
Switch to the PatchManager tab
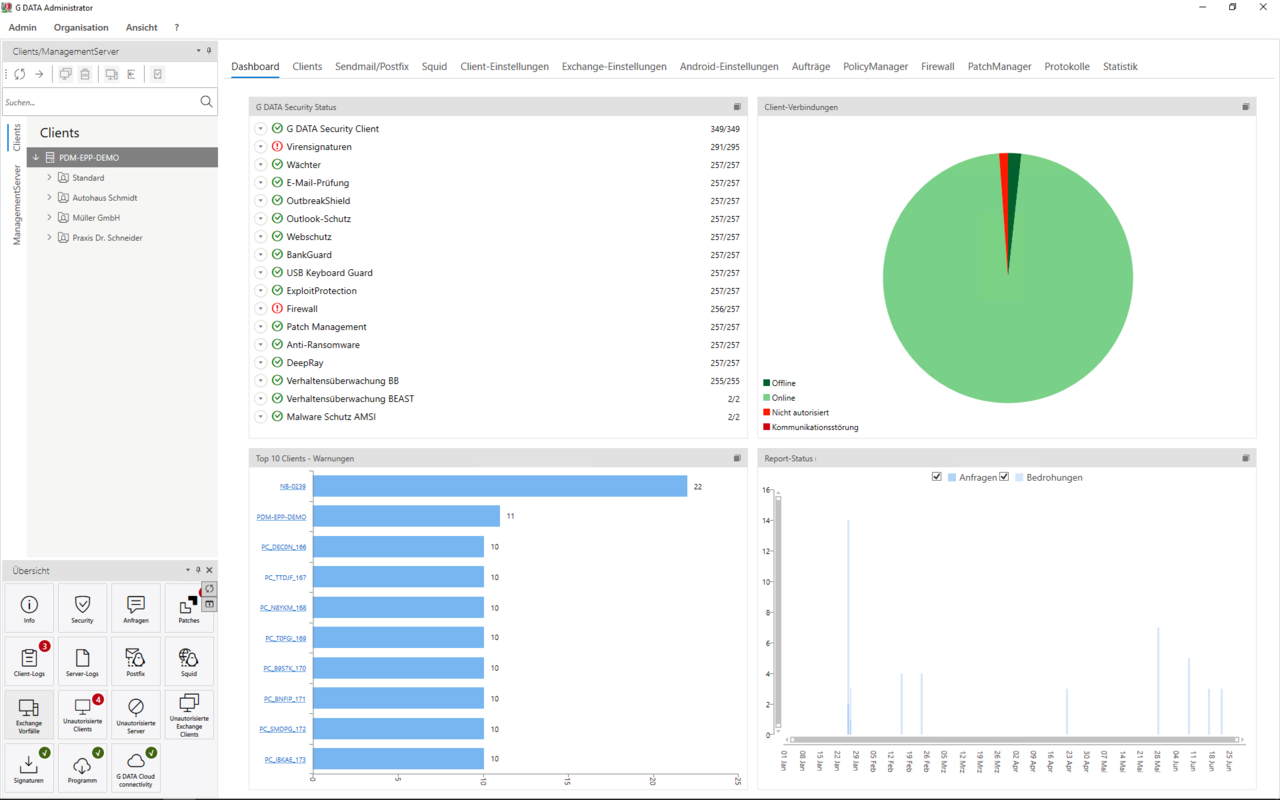[999, 66]
